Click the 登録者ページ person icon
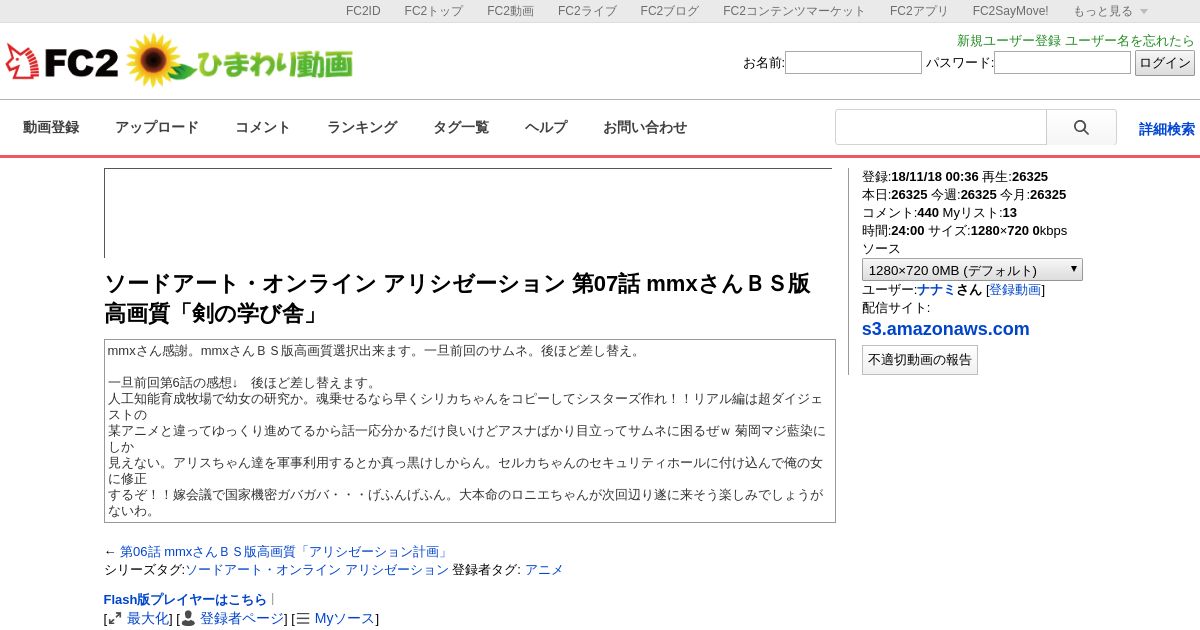This screenshot has height=630, width=1200. (188, 619)
